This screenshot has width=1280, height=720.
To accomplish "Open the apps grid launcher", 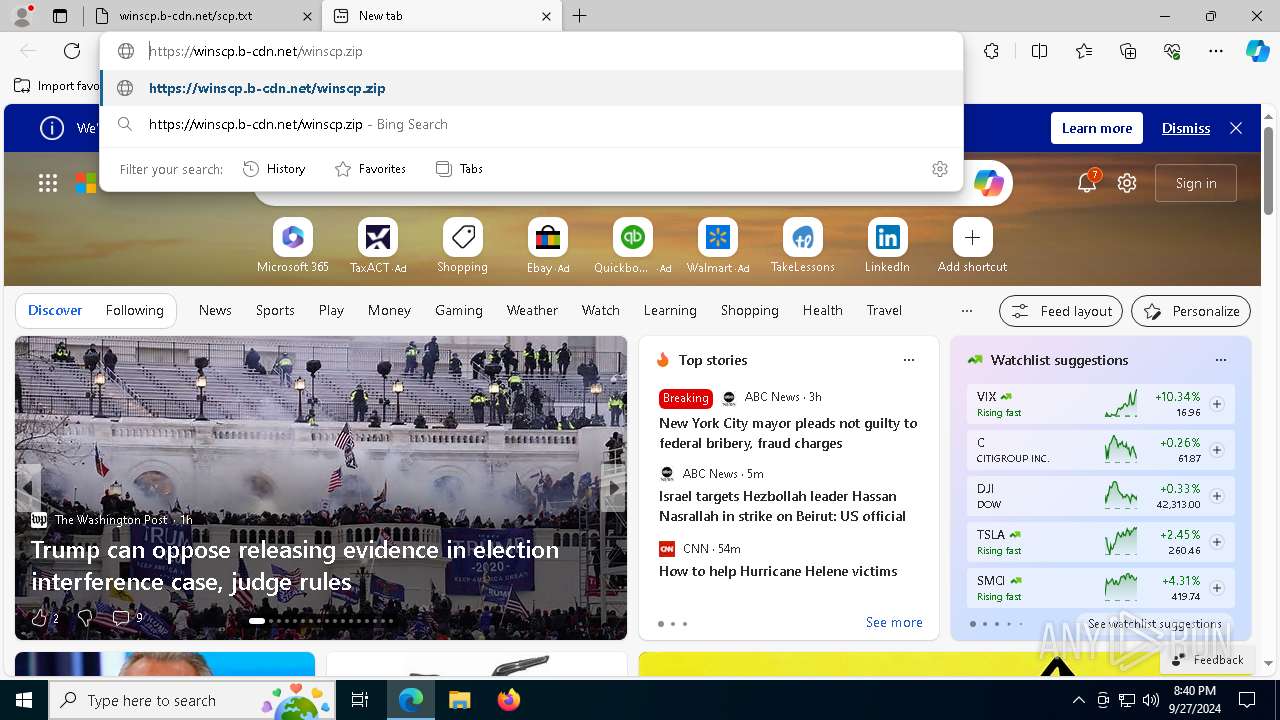I will (x=48, y=183).
